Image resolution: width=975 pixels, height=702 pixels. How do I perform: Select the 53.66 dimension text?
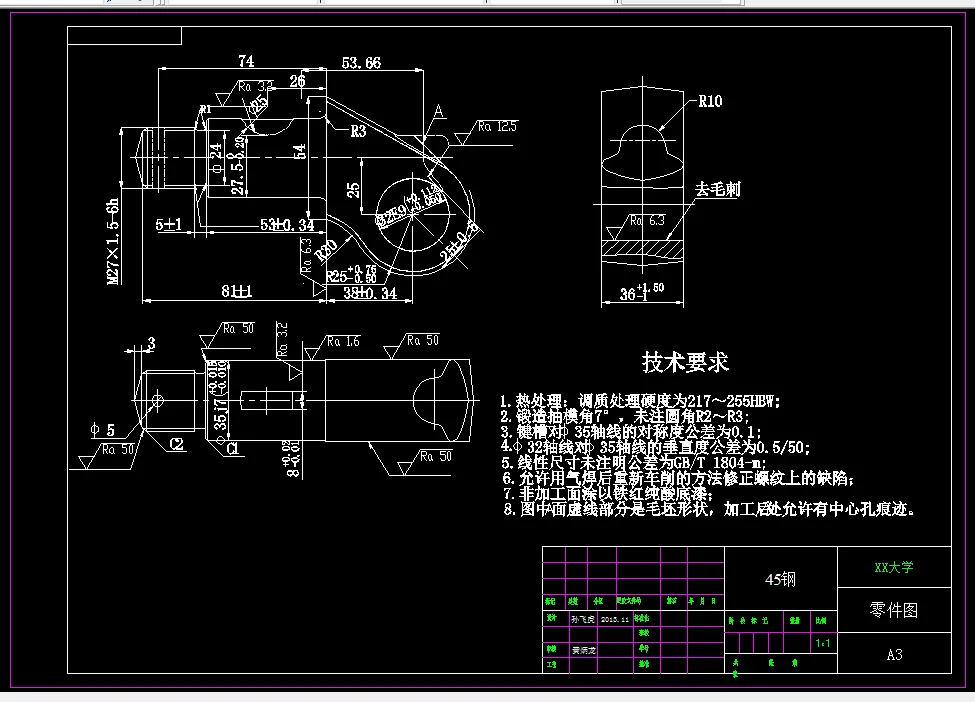pyautogui.click(x=360, y=61)
